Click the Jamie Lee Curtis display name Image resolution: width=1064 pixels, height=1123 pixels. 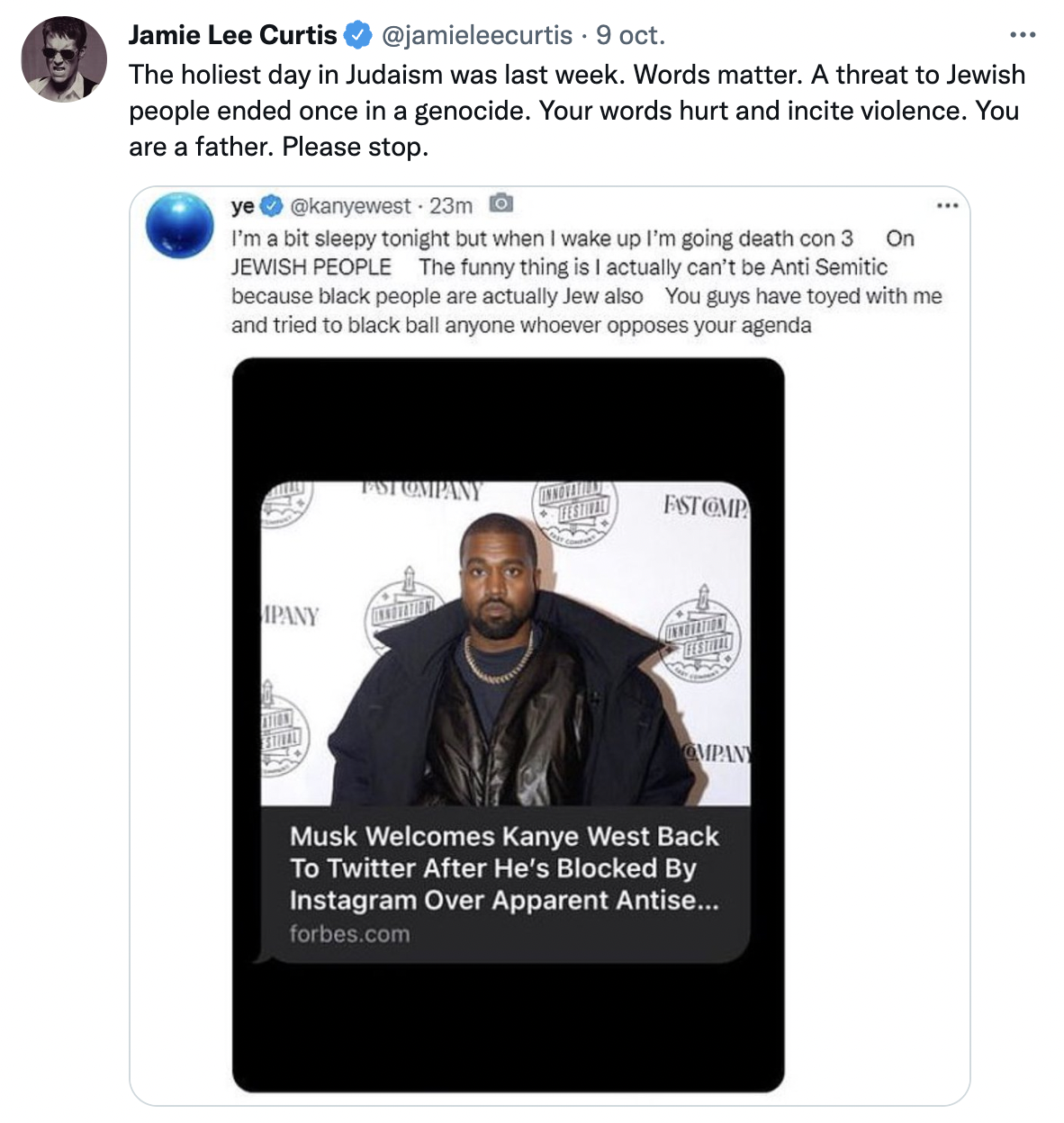pos(232,35)
